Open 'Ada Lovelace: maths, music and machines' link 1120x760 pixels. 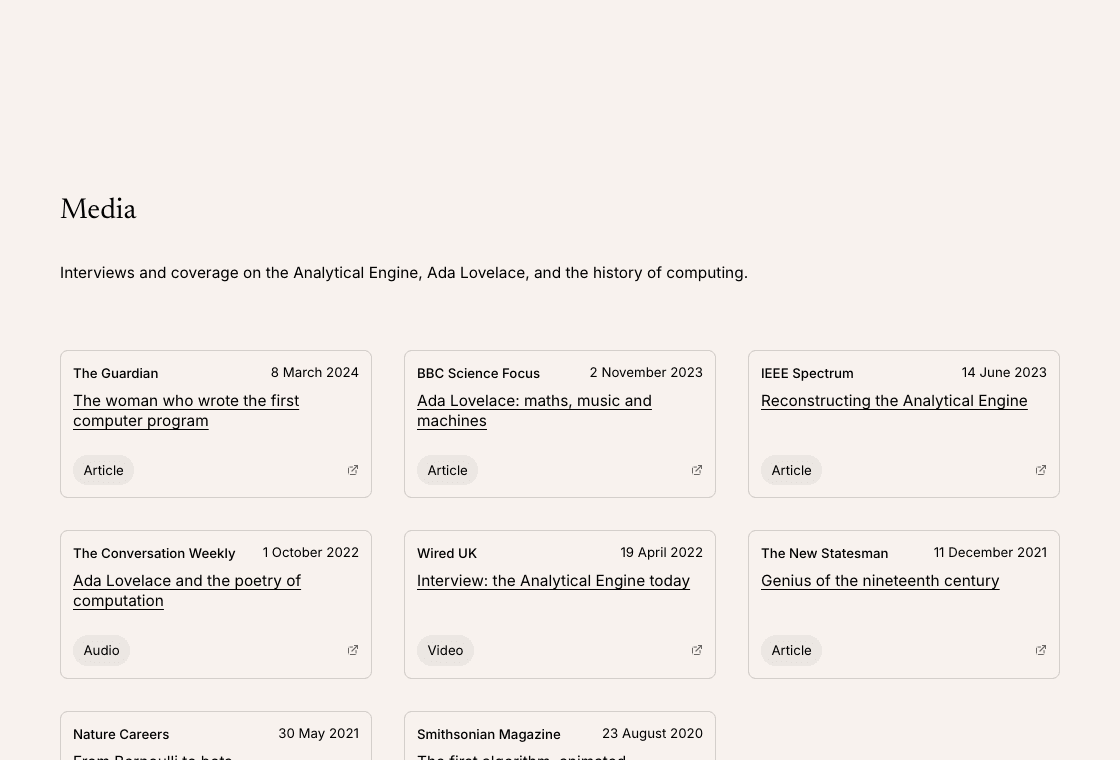coord(534,411)
